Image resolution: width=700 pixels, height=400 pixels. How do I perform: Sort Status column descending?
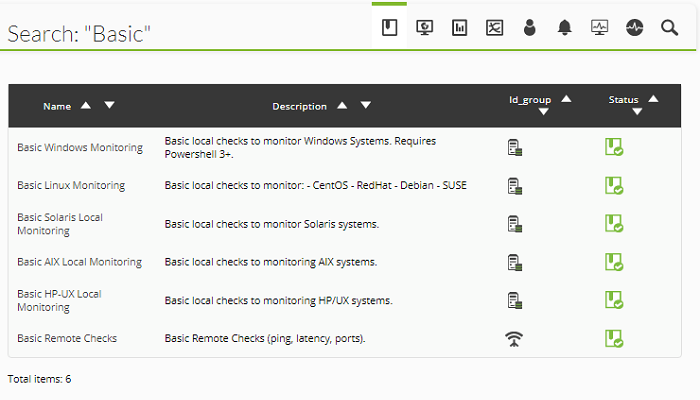[637, 112]
